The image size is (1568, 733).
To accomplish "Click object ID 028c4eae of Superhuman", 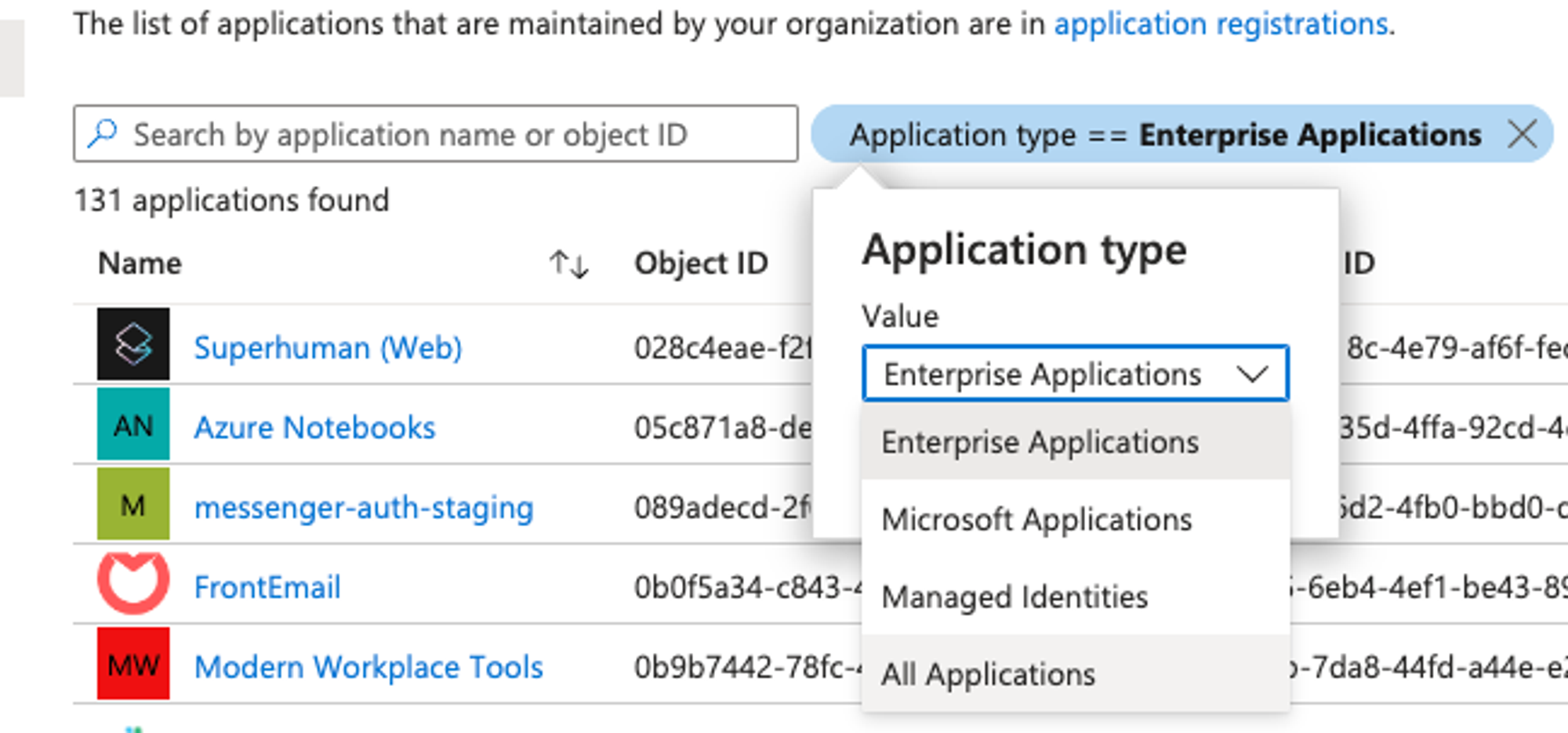I will [723, 347].
